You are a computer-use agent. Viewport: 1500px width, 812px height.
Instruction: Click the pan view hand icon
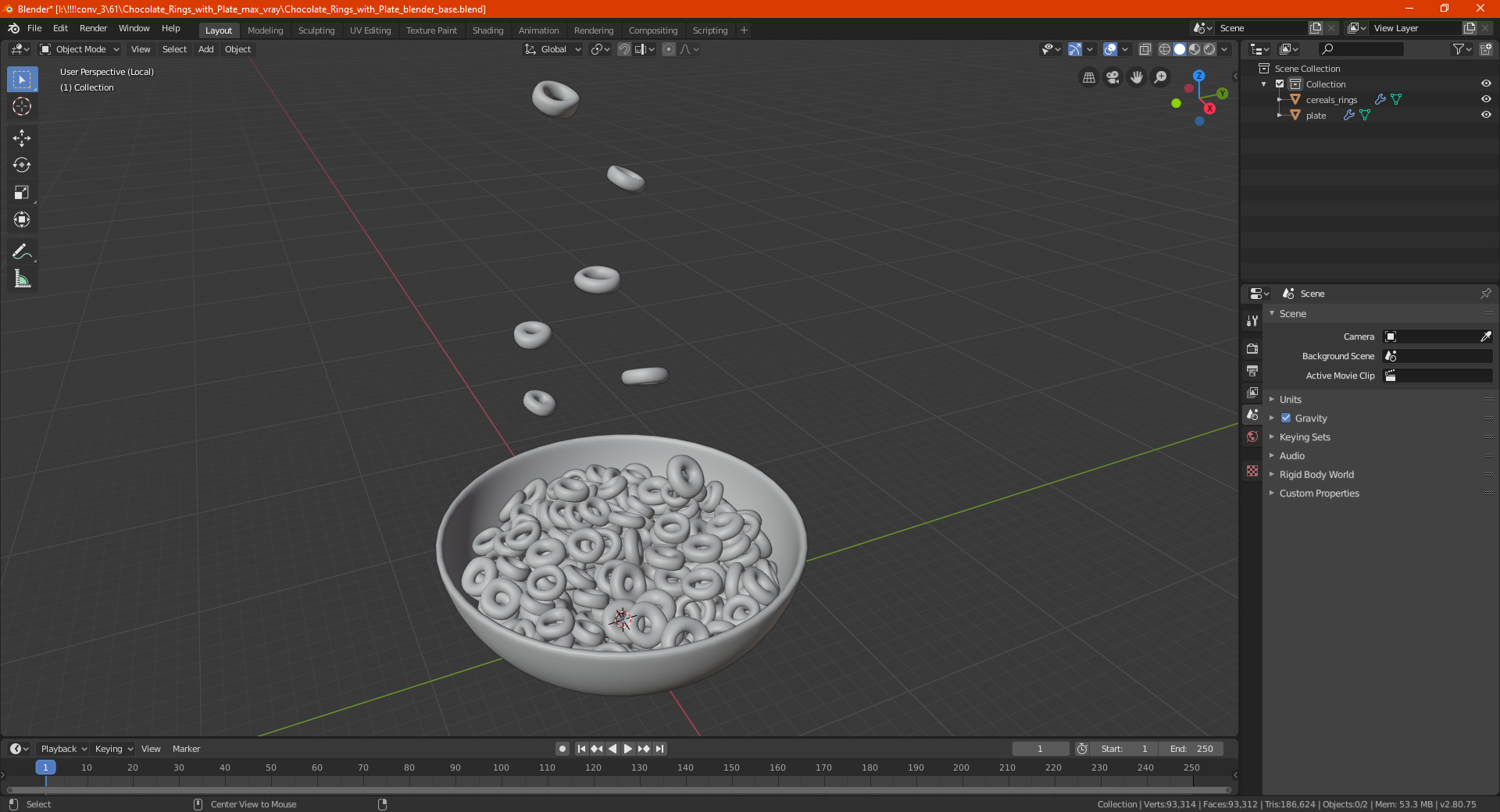(1137, 77)
